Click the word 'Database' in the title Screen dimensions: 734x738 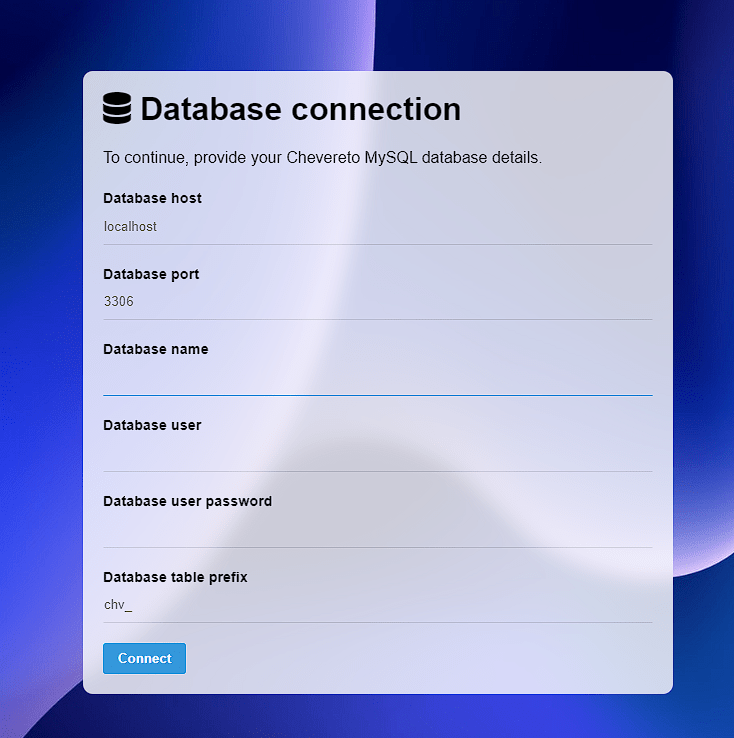(x=211, y=109)
